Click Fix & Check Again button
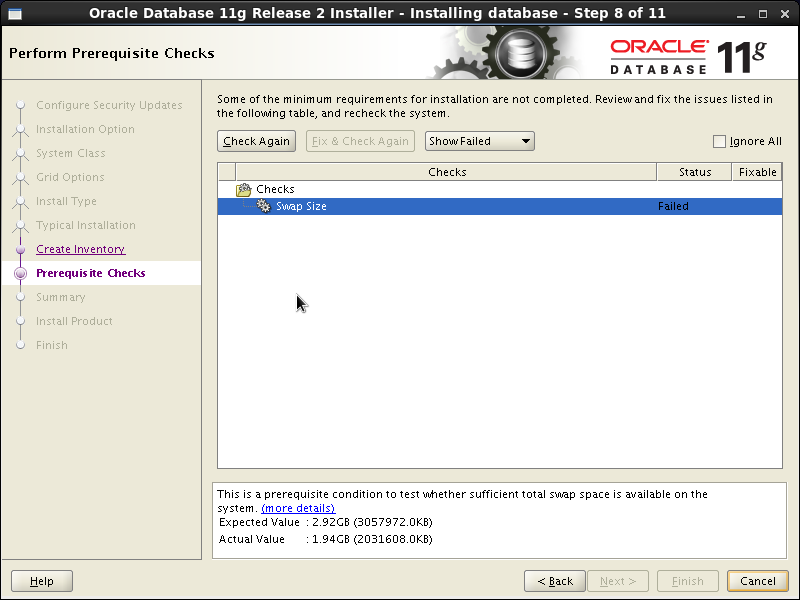Image resolution: width=800 pixels, height=600 pixels. pos(360,141)
